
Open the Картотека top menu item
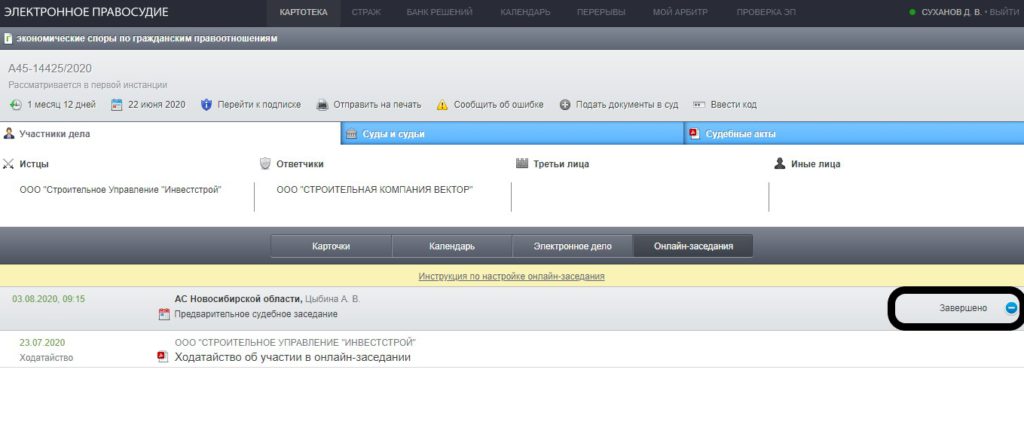pyautogui.click(x=303, y=12)
